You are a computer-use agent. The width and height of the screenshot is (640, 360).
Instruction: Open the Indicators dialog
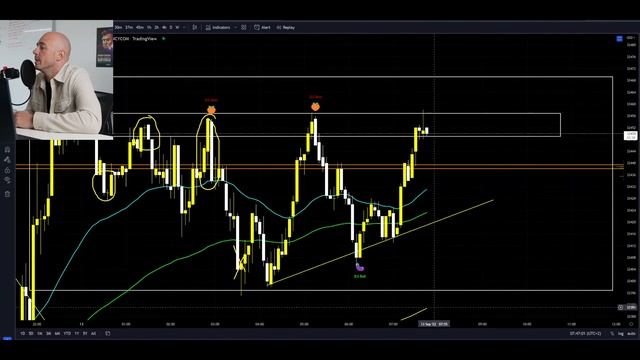coord(218,27)
